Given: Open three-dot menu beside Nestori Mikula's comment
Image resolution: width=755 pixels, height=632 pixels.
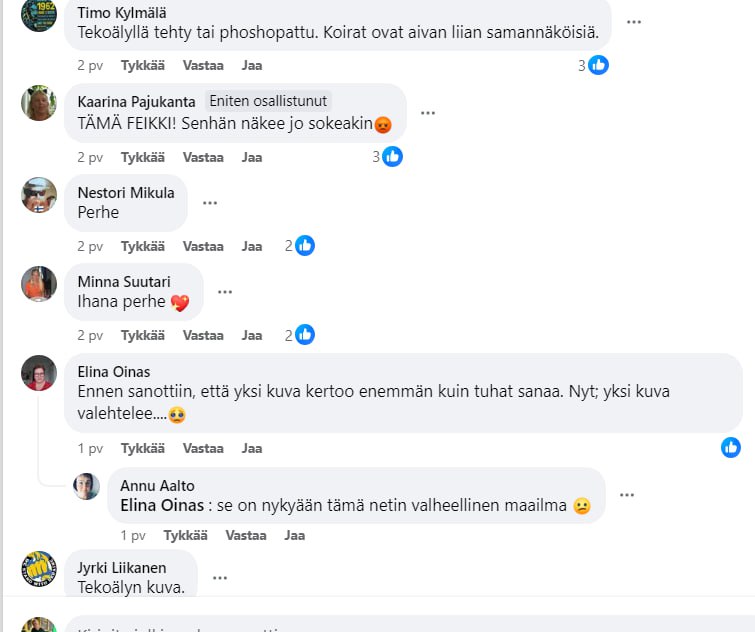Looking at the screenshot, I should [x=210, y=203].
